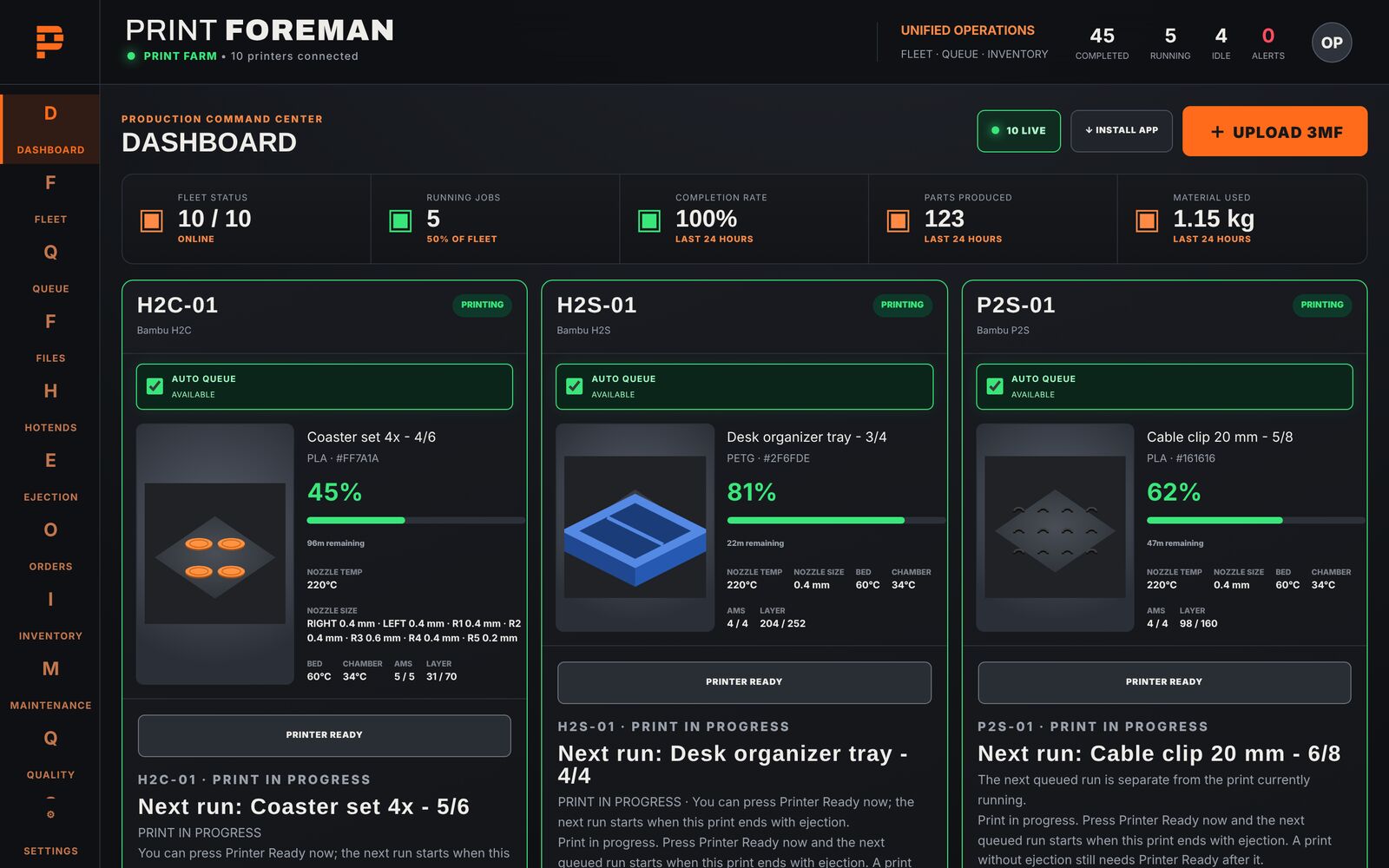The image size is (1389, 868).
Task: Click the Completion Rate green square icon
Action: (649, 220)
